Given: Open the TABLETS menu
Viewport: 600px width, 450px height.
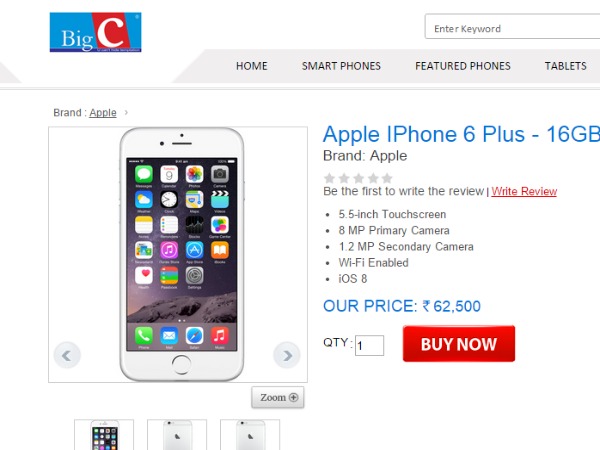Looking at the screenshot, I should [x=565, y=66].
